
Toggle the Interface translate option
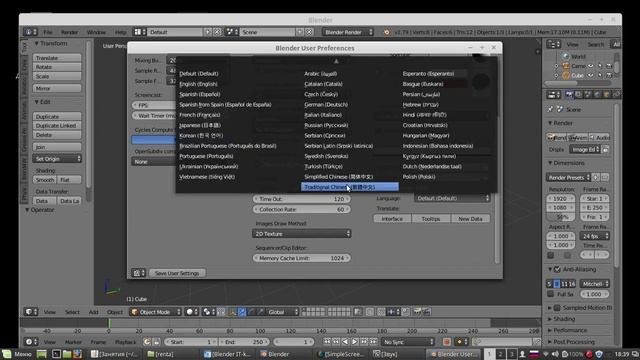click(392, 219)
